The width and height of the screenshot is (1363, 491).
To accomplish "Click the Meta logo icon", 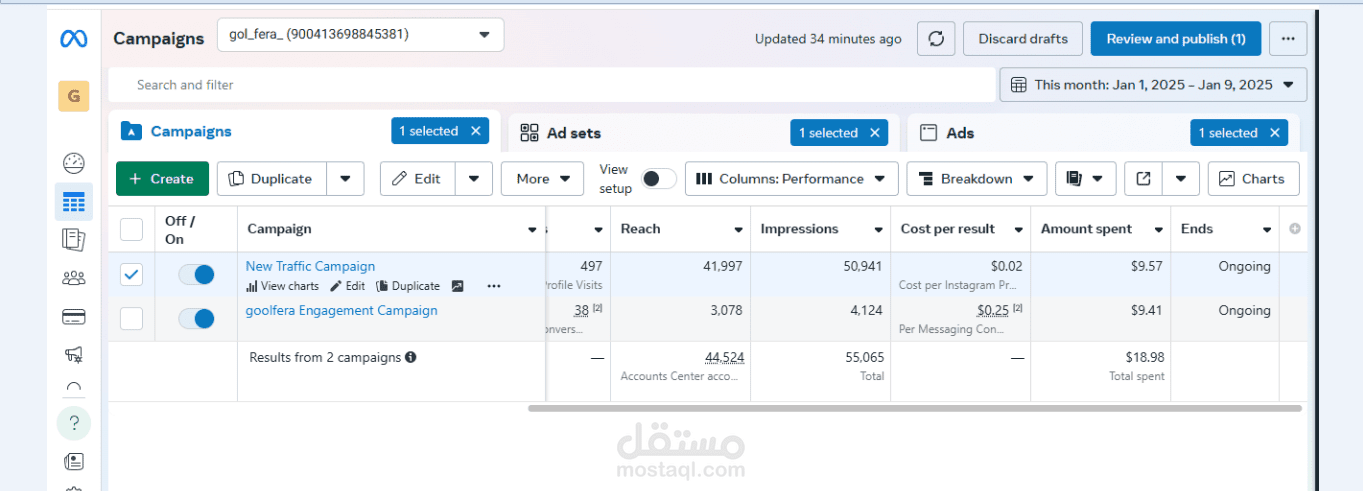I will 73,39.
